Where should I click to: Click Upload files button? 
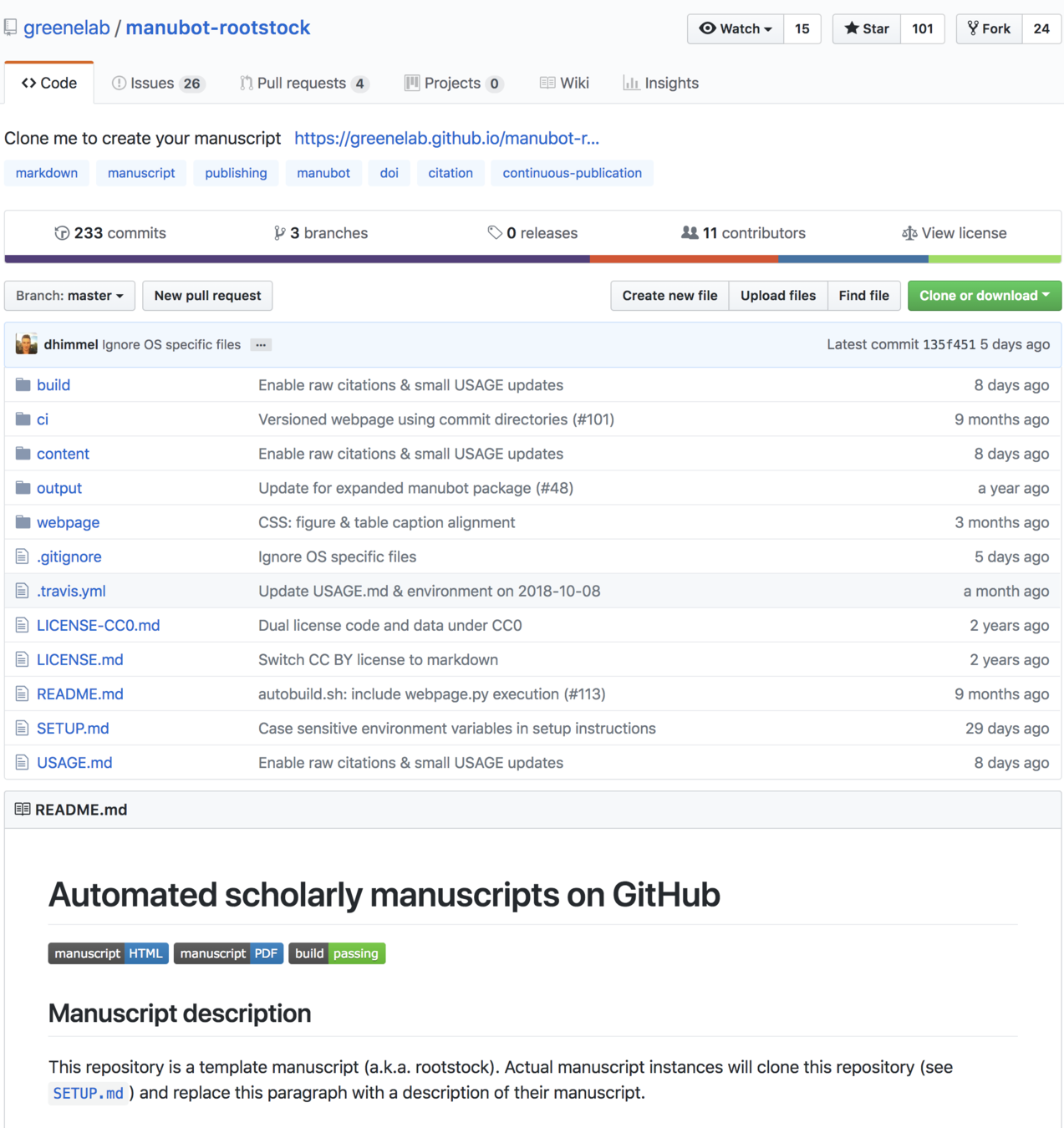778,296
